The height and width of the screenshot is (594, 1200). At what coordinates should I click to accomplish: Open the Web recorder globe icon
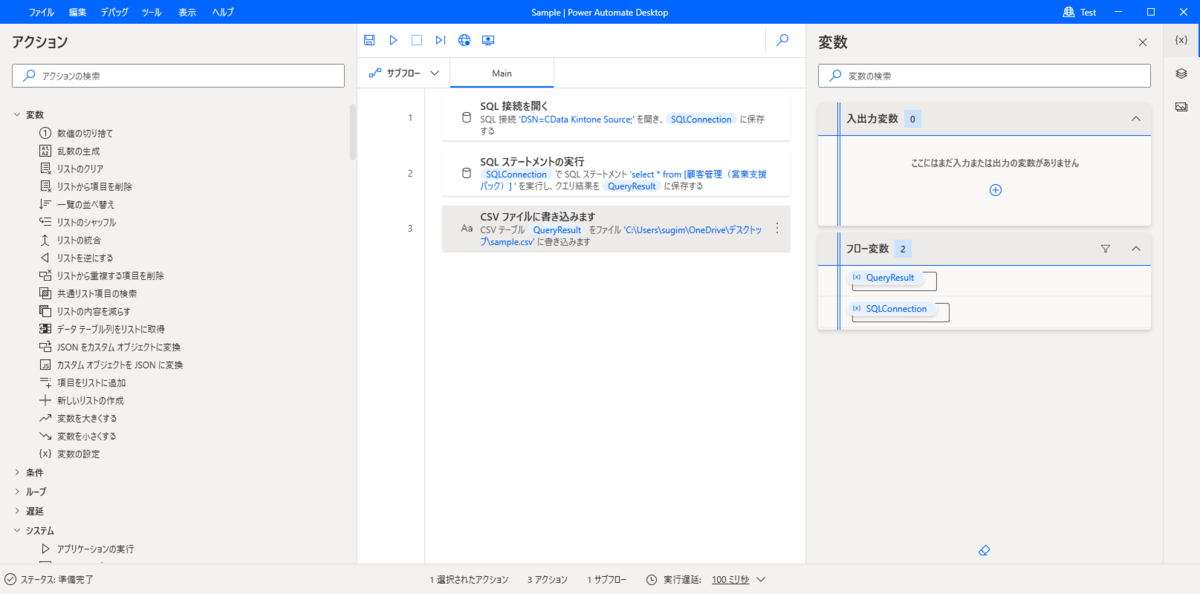pyautogui.click(x=464, y=40)
